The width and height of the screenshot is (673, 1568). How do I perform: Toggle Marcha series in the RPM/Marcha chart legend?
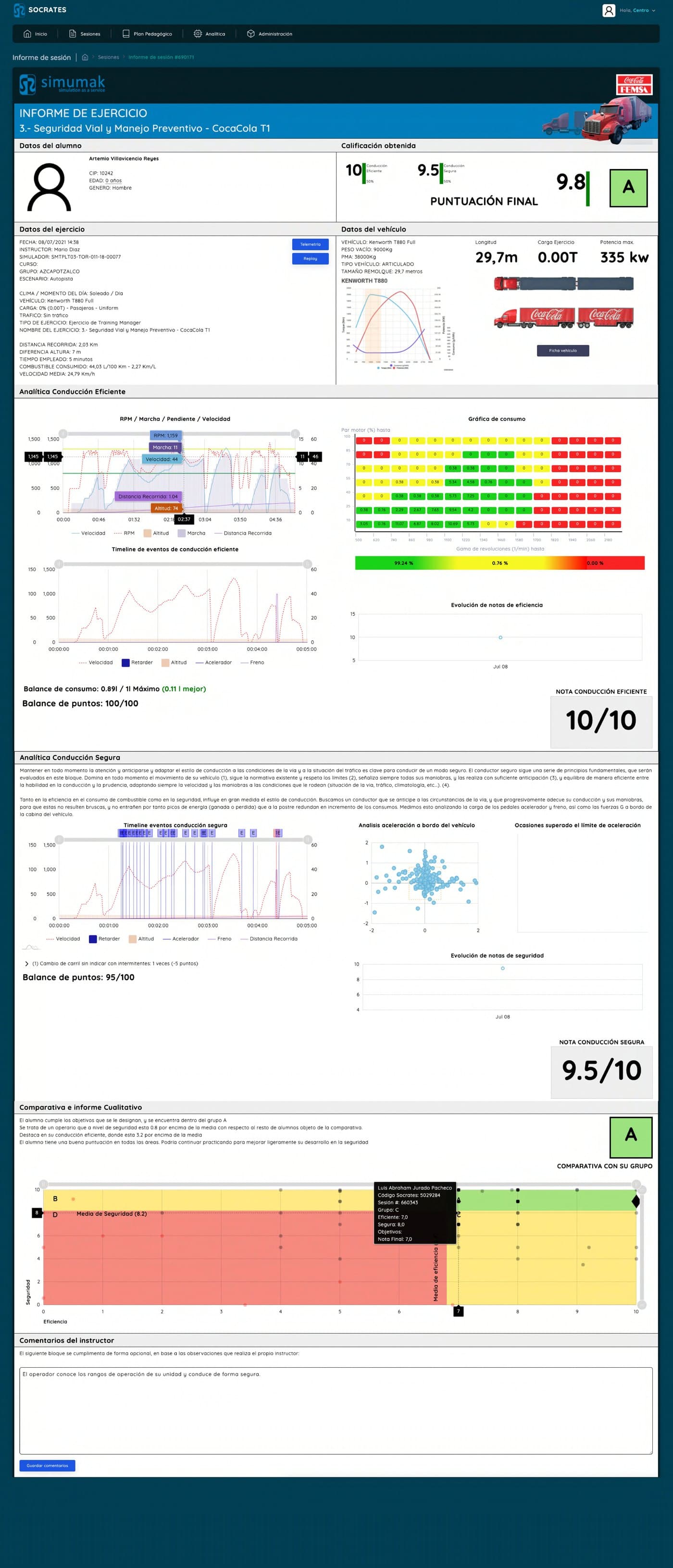tap(191, 533)
